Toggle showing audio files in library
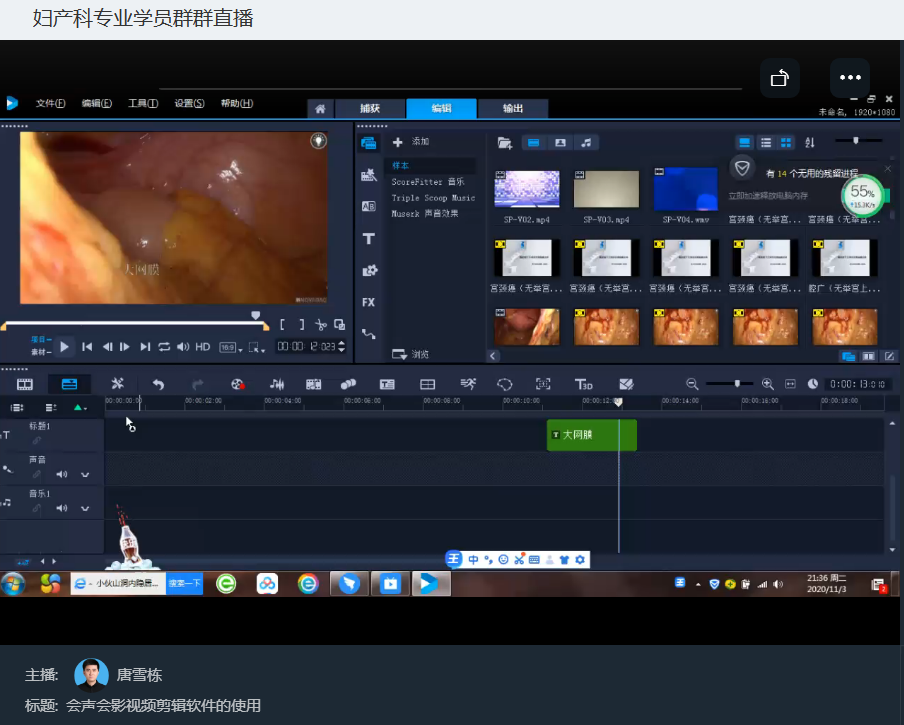Viewport: 904px width, 725px height. [586, 143]
